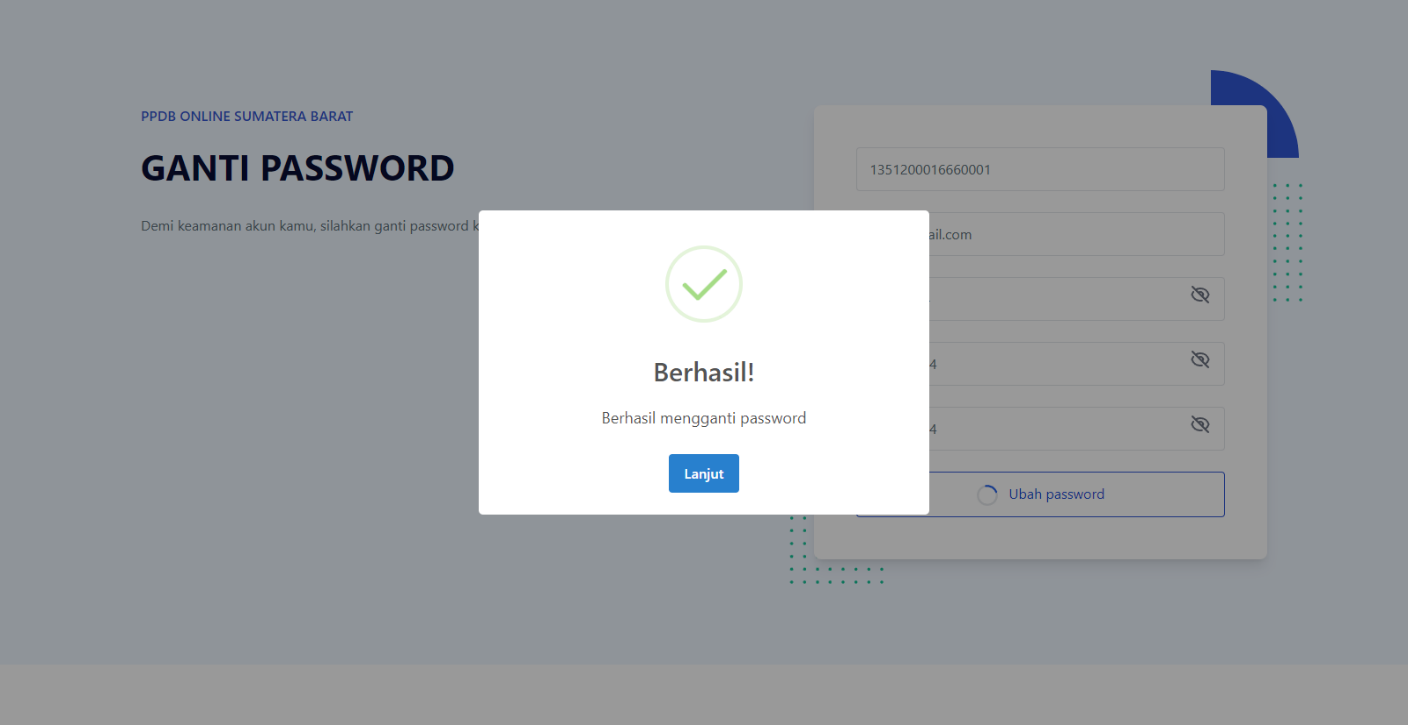
Task: Click the "Berhasil!" dialog heading
Action: click(703, 373)
